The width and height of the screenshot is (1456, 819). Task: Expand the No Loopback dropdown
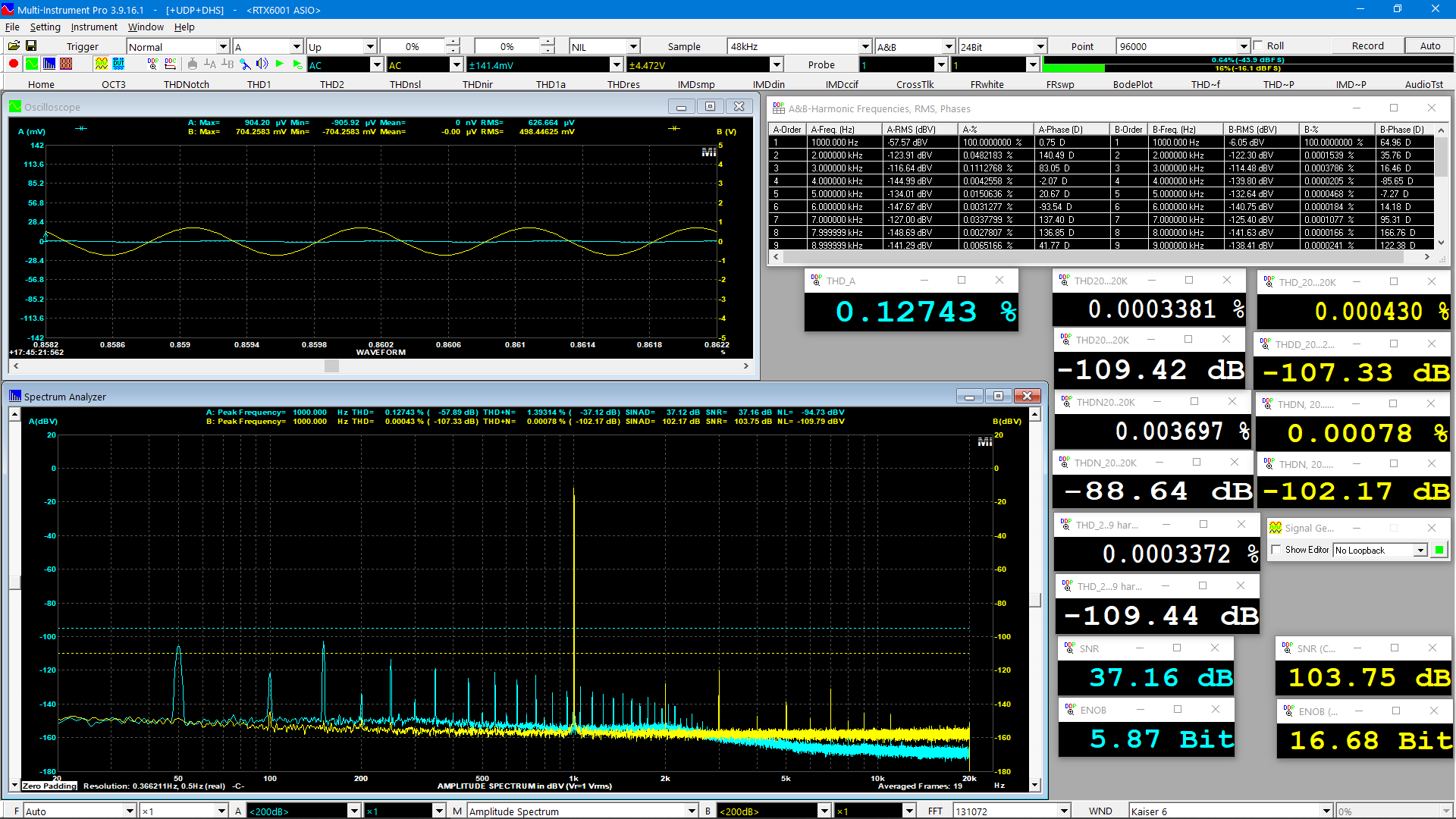pyautogui.click(x=1420, y=550)
